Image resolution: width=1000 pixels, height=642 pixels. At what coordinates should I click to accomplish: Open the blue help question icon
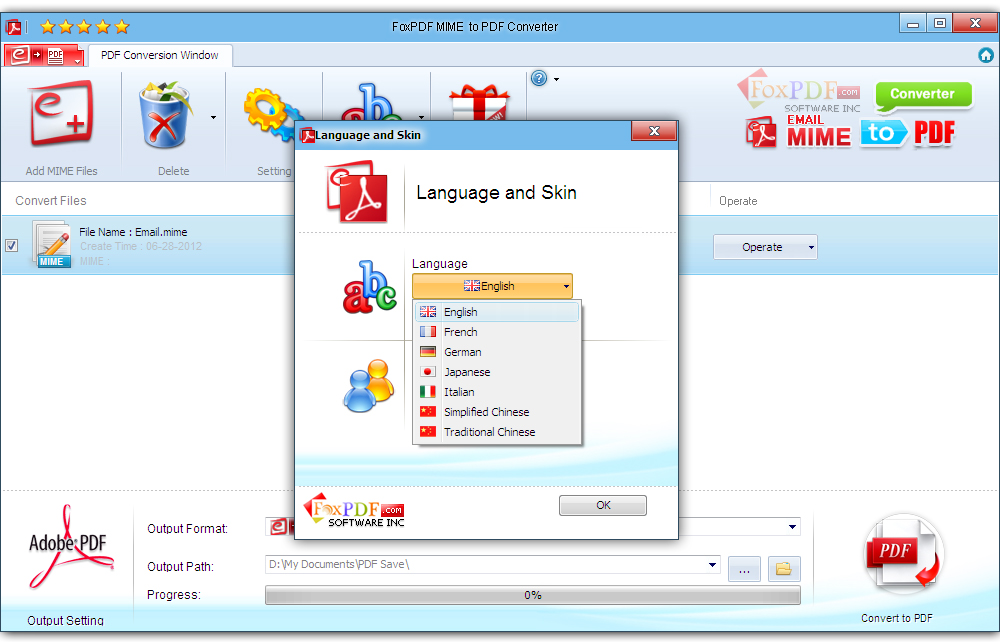point(539,78)
